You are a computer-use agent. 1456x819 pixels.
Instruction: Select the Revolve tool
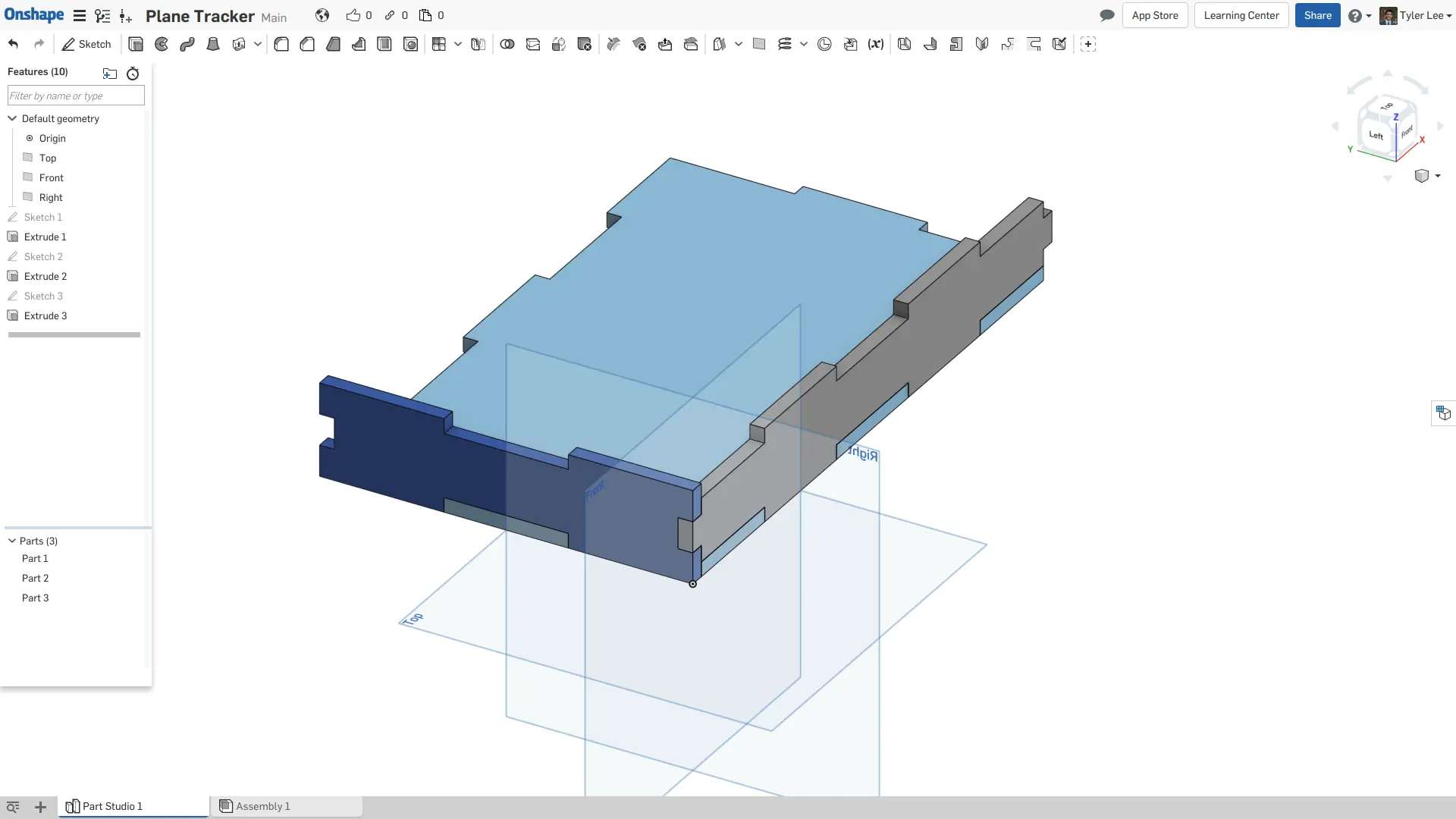[x=161, y=44]
